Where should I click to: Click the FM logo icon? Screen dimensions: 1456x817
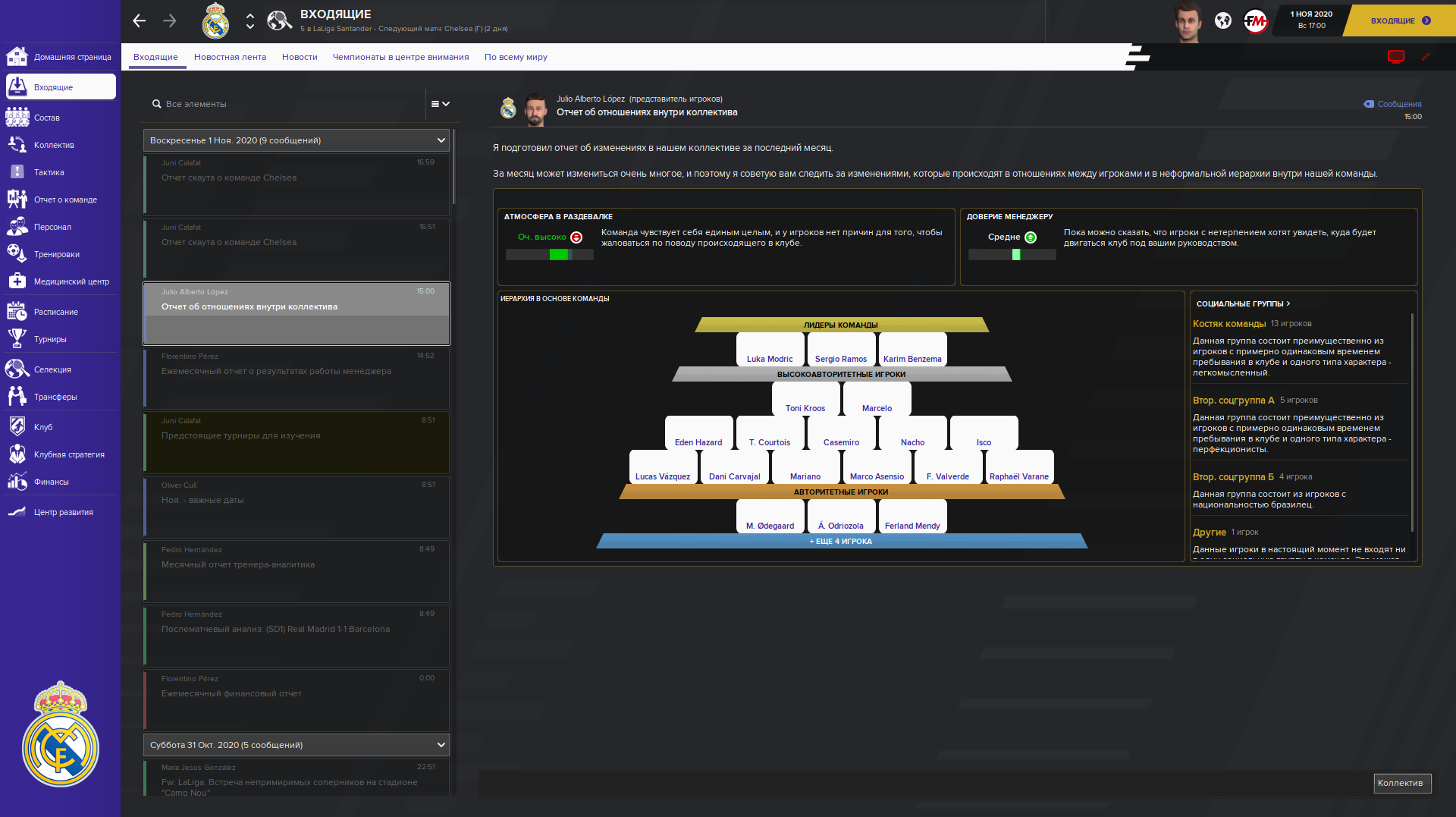[1255, 21]
